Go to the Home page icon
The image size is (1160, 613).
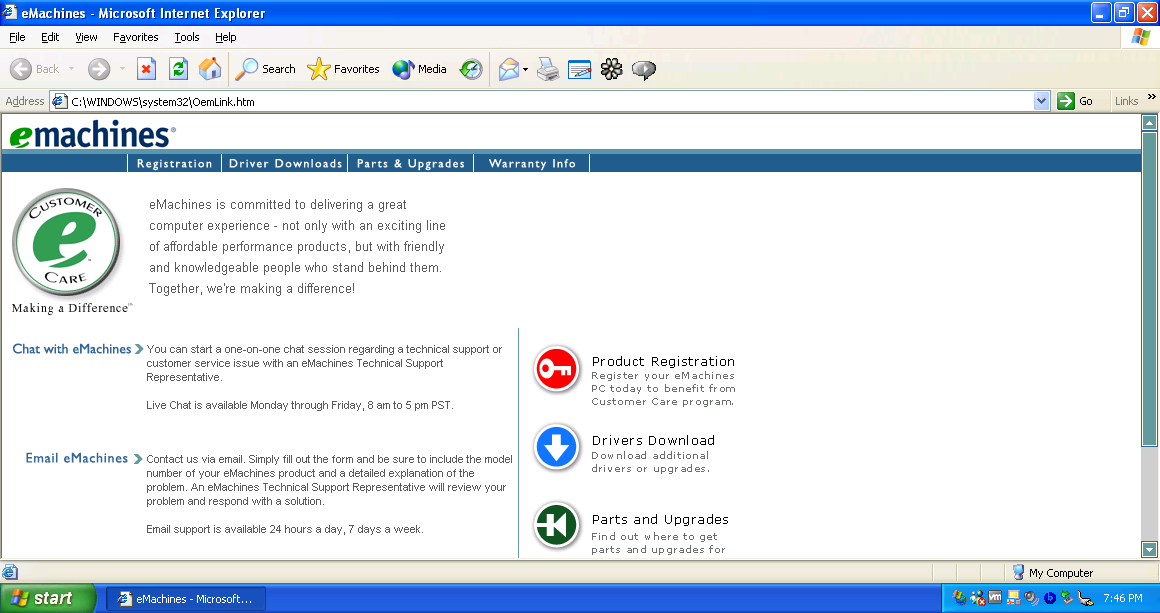tap(210, 69)
